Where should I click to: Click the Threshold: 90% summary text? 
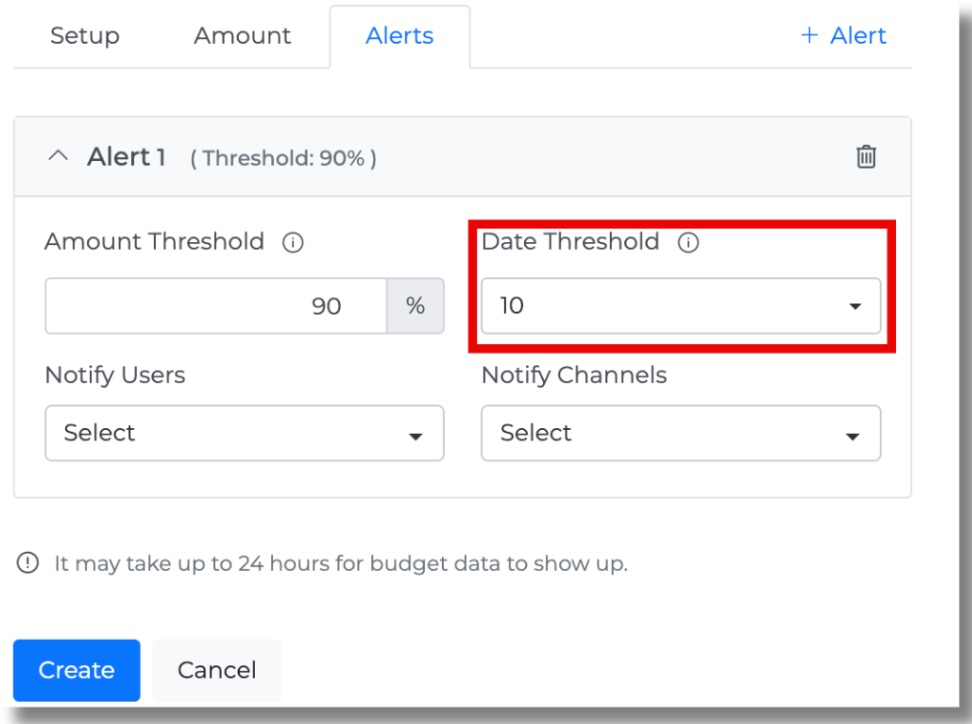pyautogui.click(x=283, y=158)
